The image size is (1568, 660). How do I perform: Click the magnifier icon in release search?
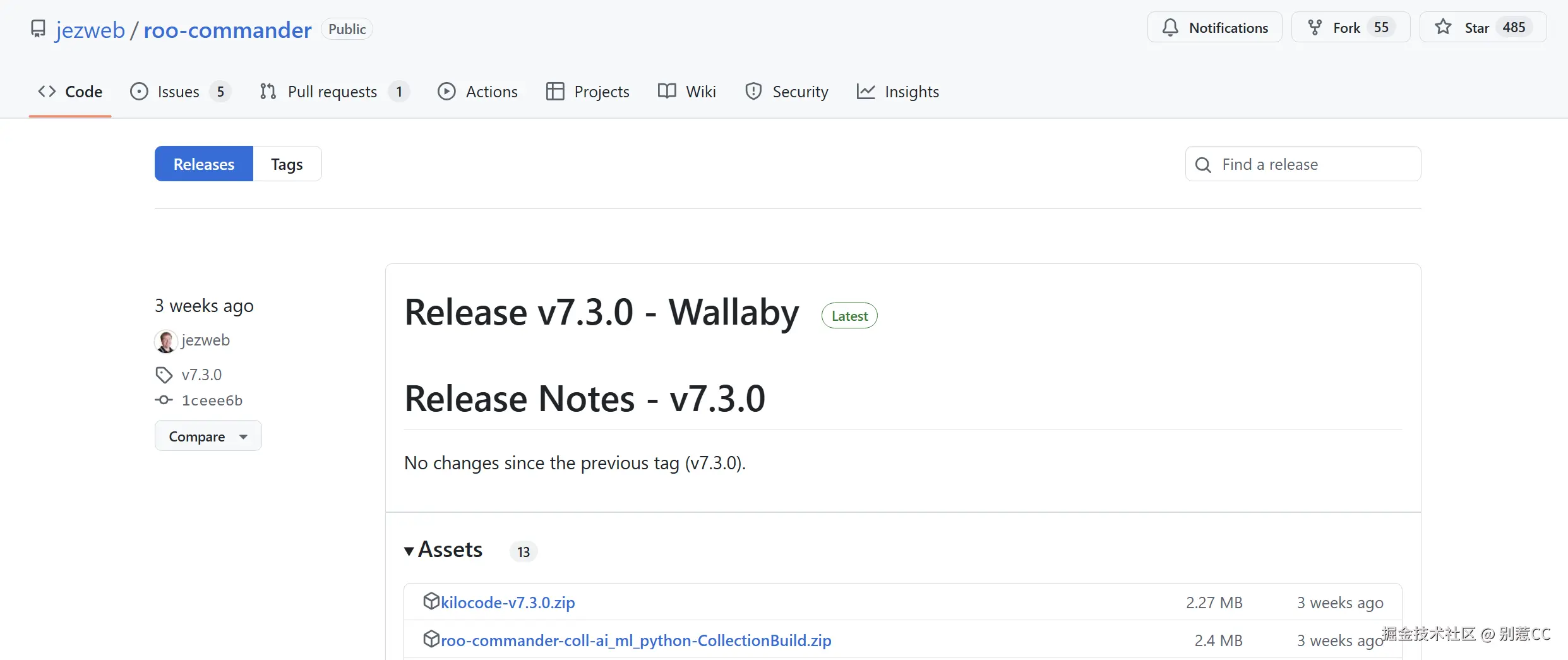tap(1203, 165)
